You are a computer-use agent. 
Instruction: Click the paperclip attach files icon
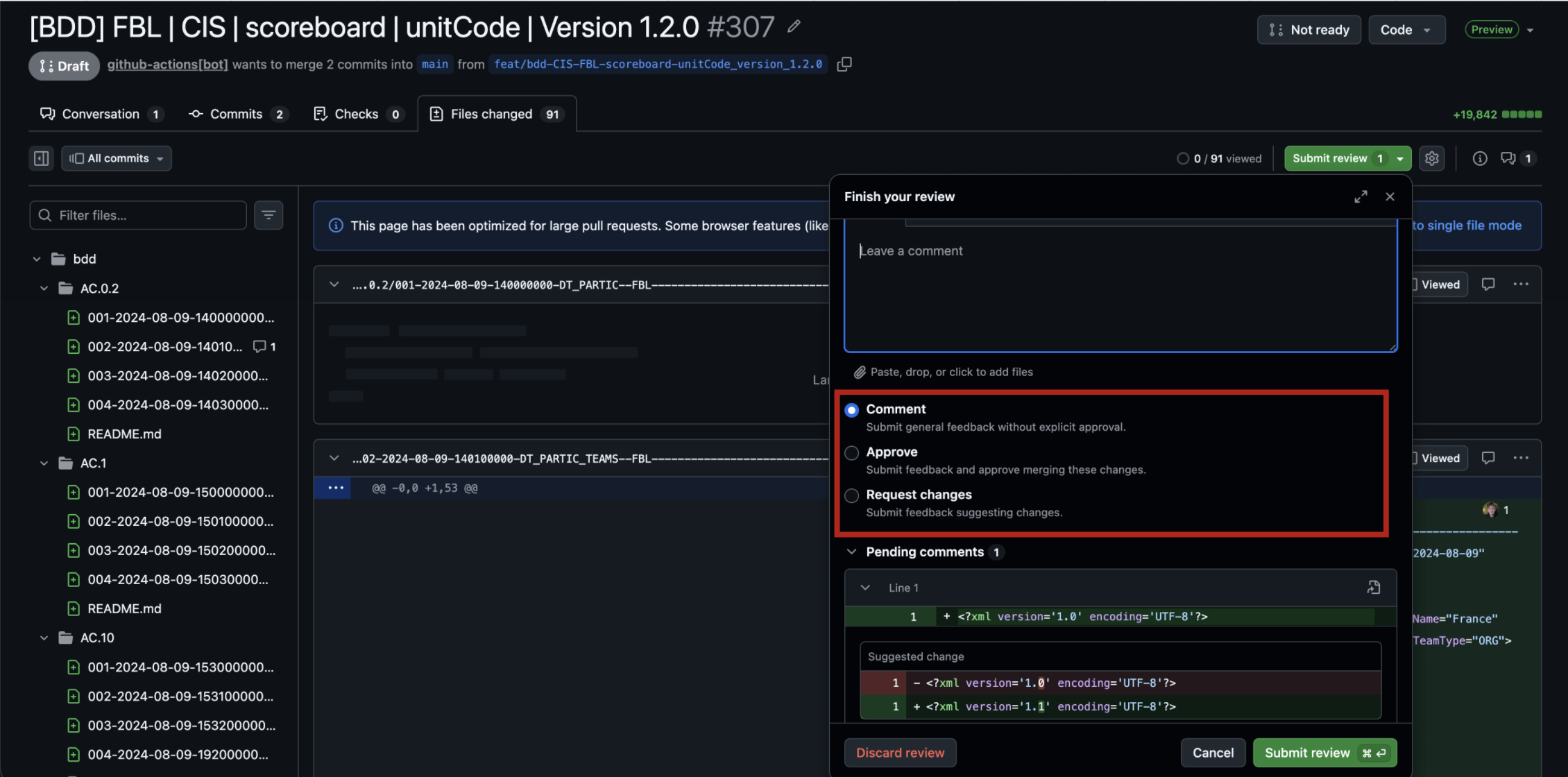pyautogui.click(x=859, y=372)
